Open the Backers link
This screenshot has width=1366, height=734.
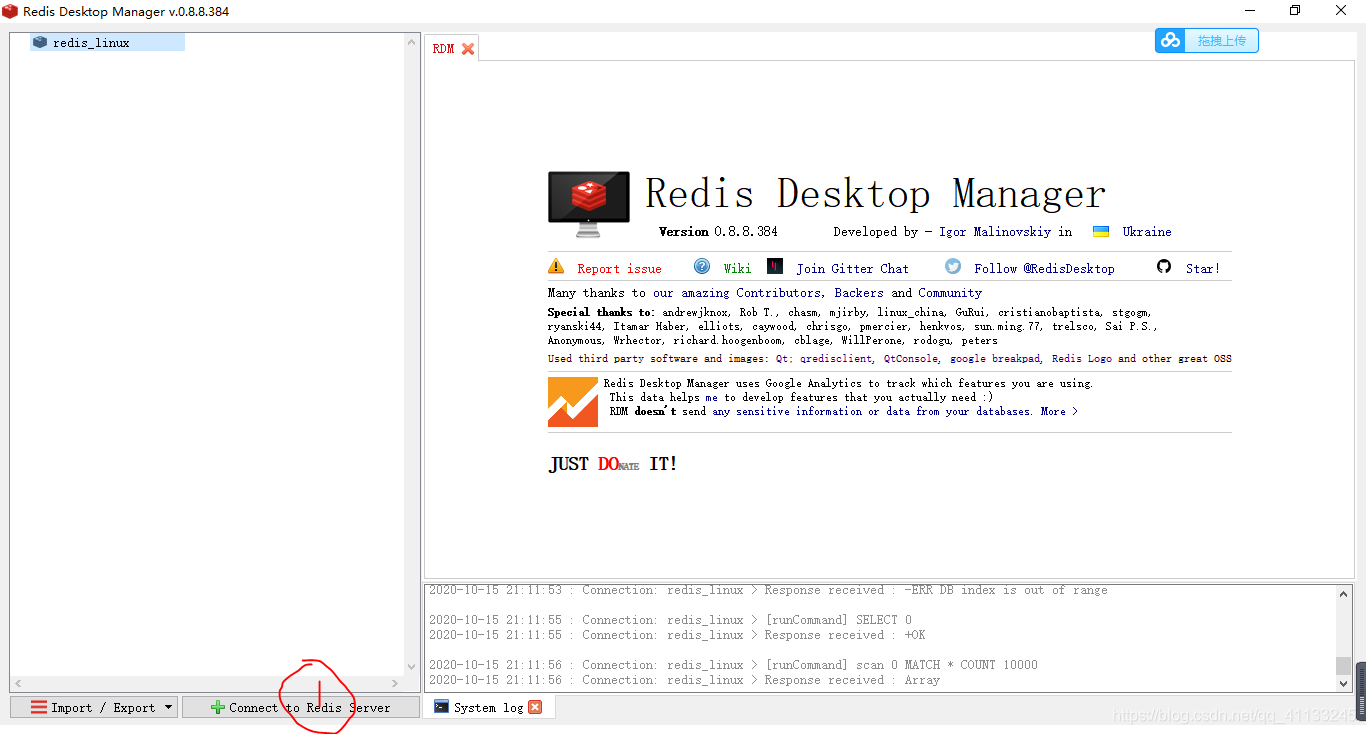859,293
